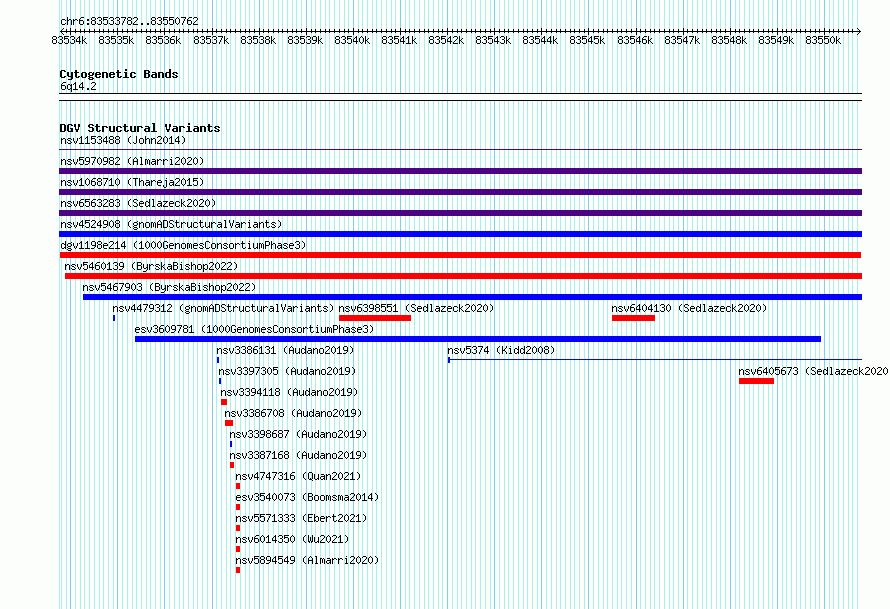Select red marker under nsv3394118

point(224,402)
